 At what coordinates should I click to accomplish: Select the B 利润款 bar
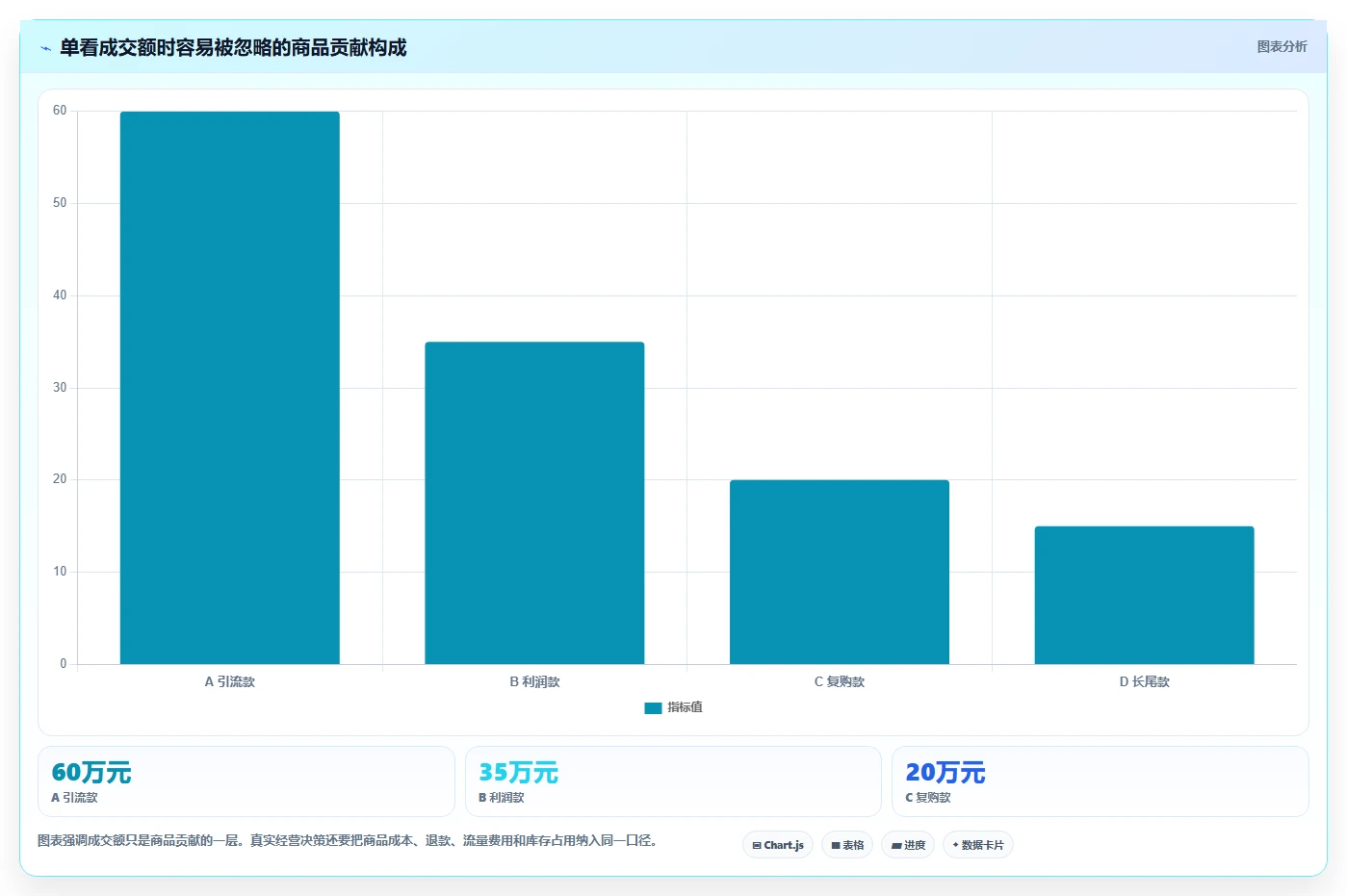click(534, 502)
